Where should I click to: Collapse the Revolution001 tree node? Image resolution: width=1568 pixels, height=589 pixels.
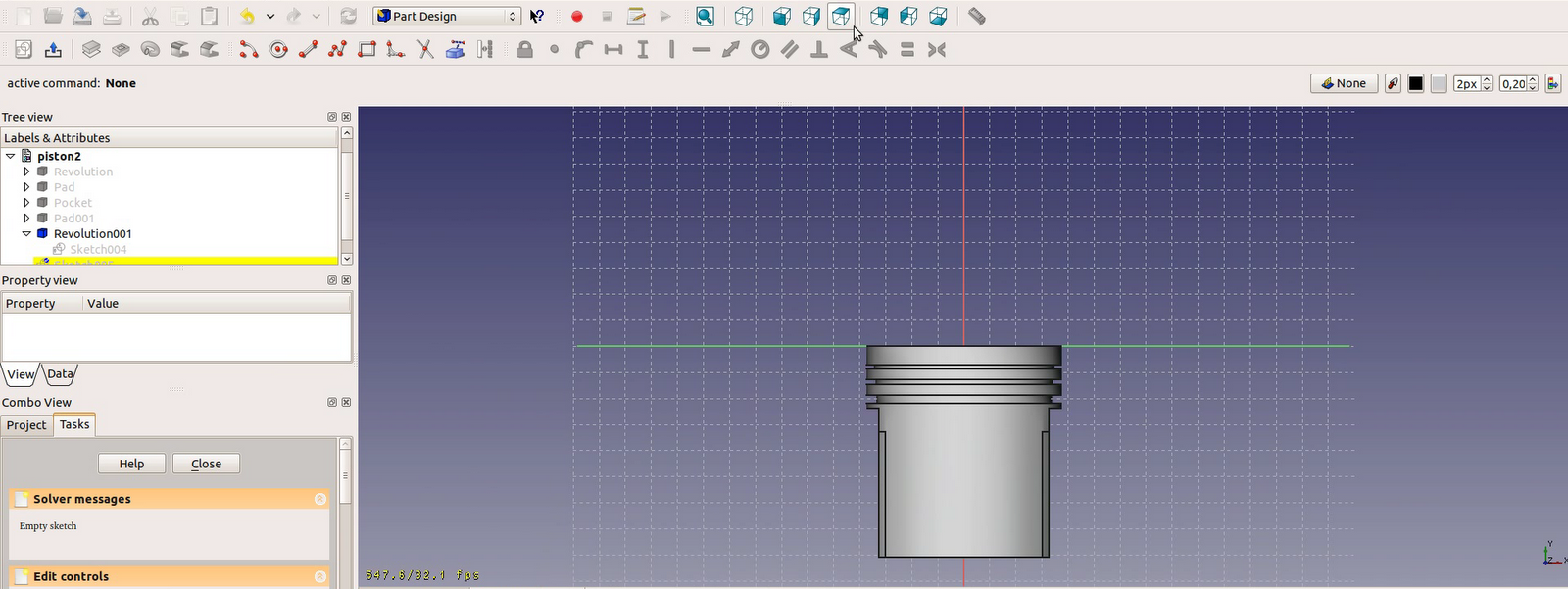(26, 234)
